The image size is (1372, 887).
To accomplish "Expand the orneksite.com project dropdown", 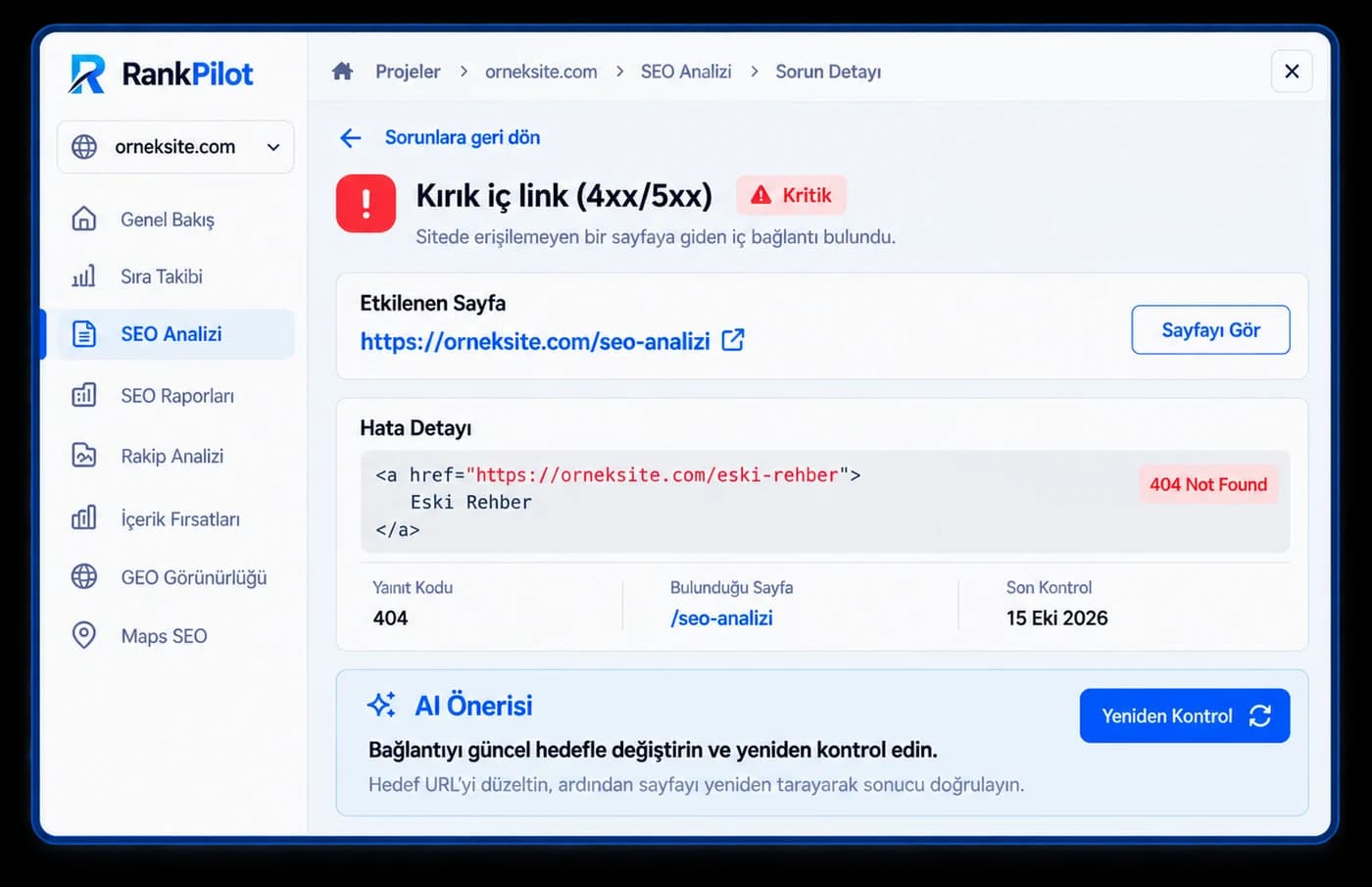I will point(175,147).
